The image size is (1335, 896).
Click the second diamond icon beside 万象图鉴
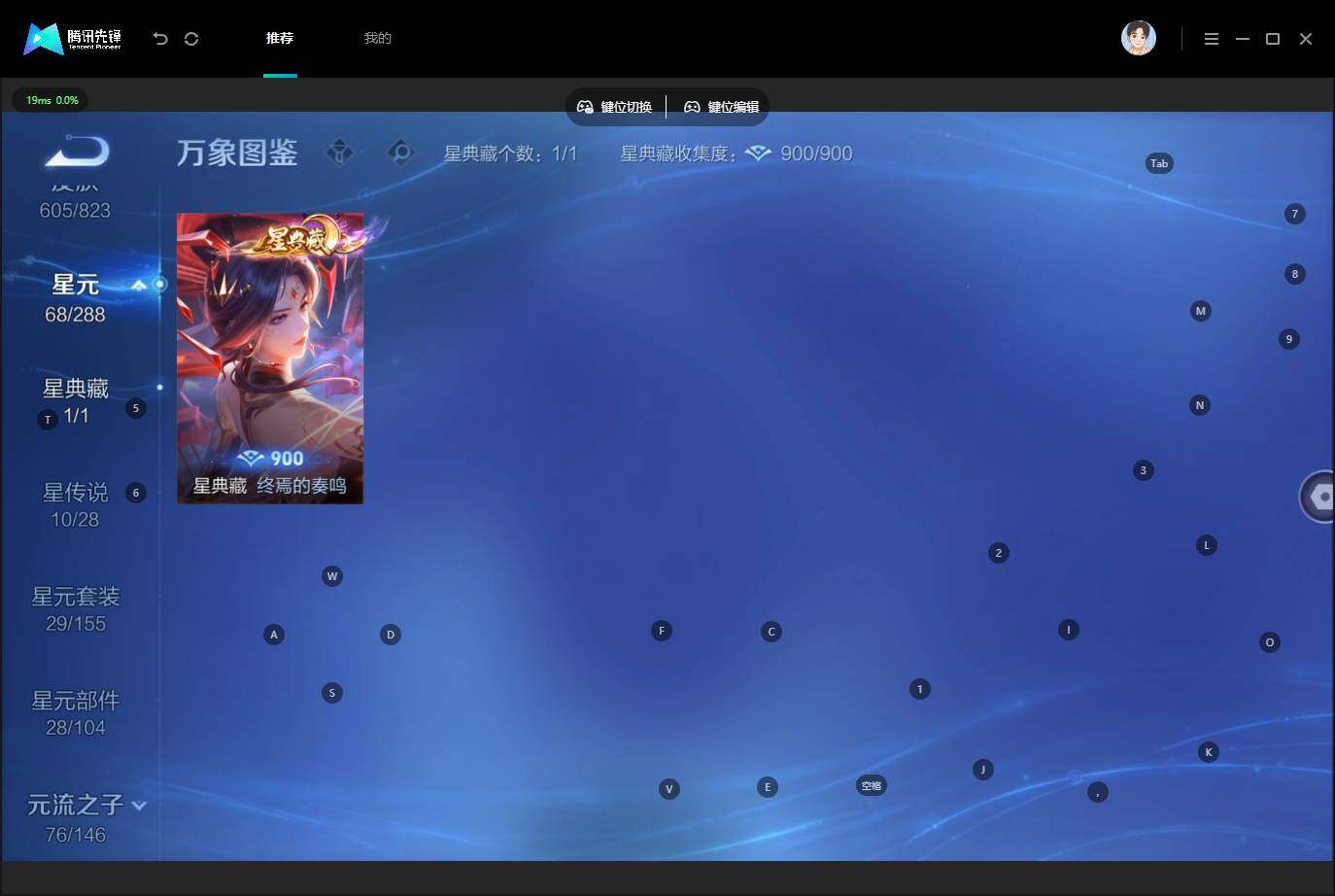400,152
